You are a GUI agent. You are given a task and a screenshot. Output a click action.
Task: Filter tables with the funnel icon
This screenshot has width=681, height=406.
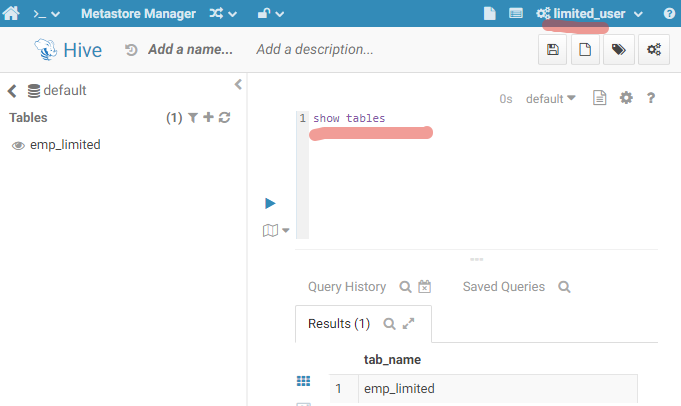193,118
